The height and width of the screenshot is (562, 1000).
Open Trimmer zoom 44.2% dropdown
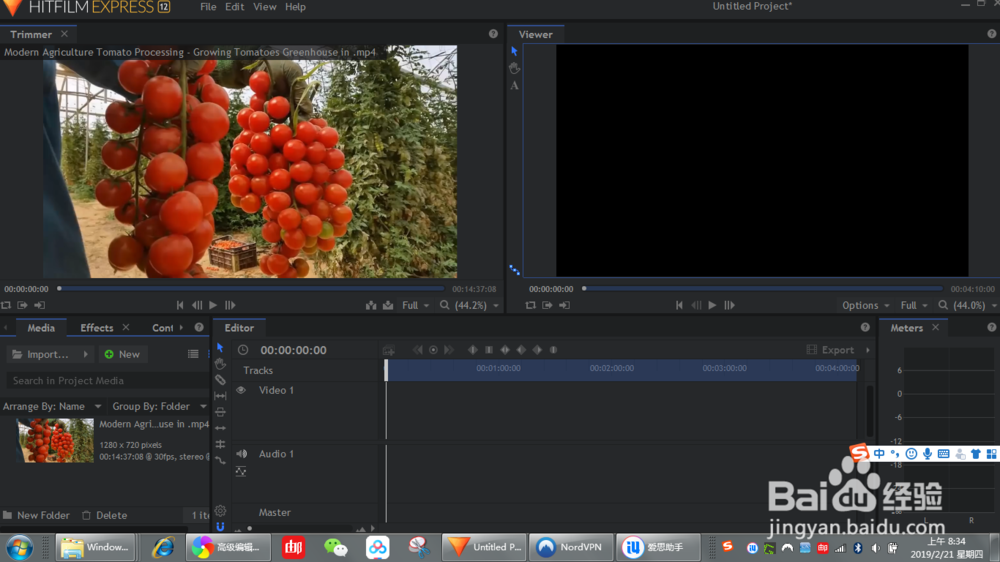coord(470,306)
